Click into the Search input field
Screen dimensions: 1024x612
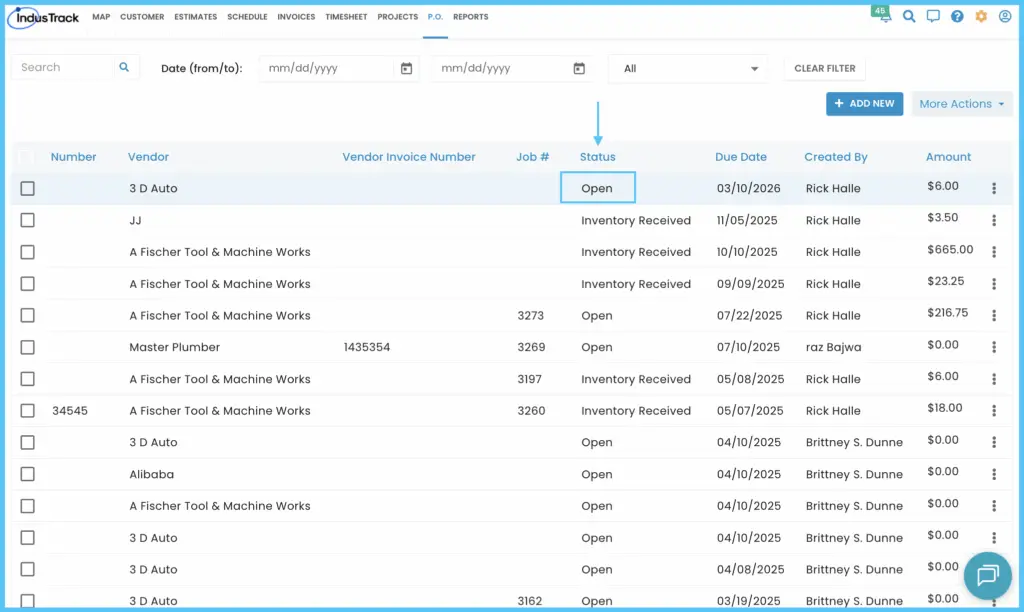[64, 67]
